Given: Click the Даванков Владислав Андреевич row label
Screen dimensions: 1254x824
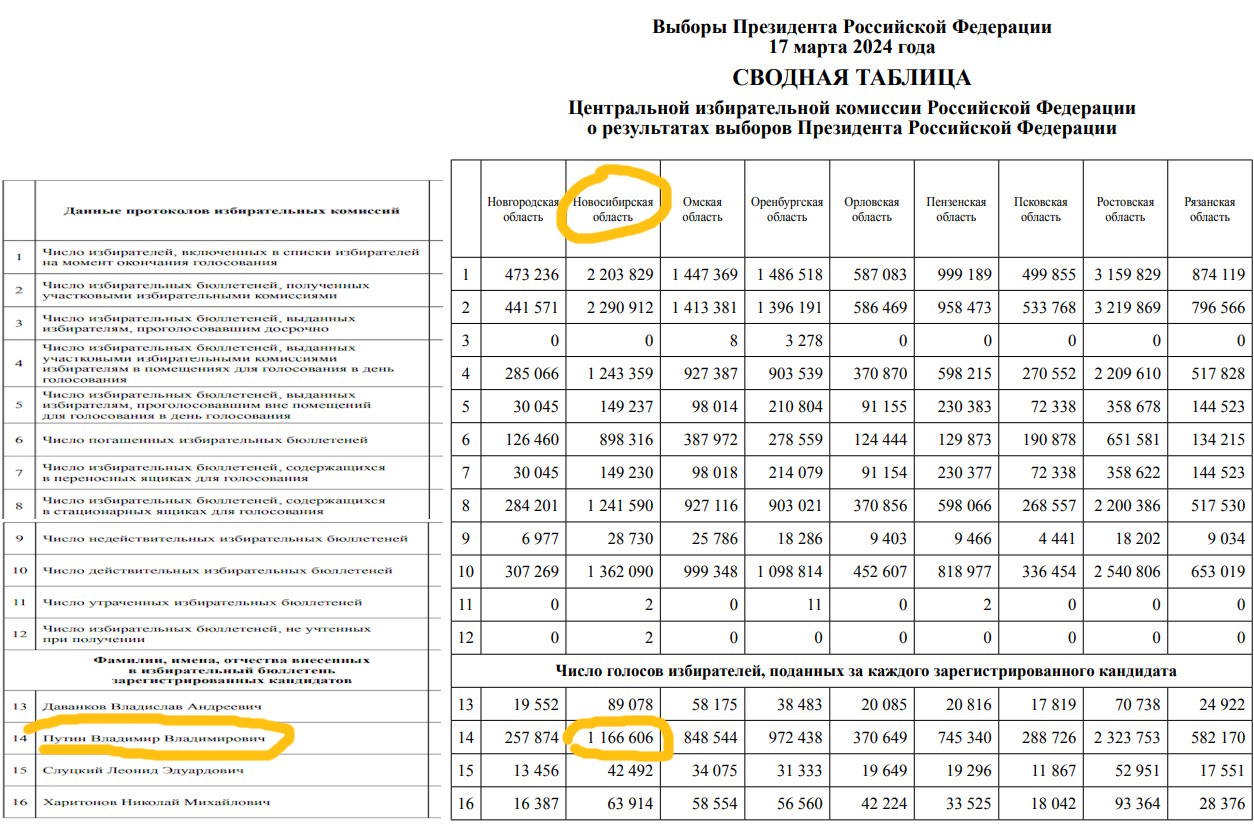Looking at the screenshot, I should pyautogui.click(x=153, y=707).
